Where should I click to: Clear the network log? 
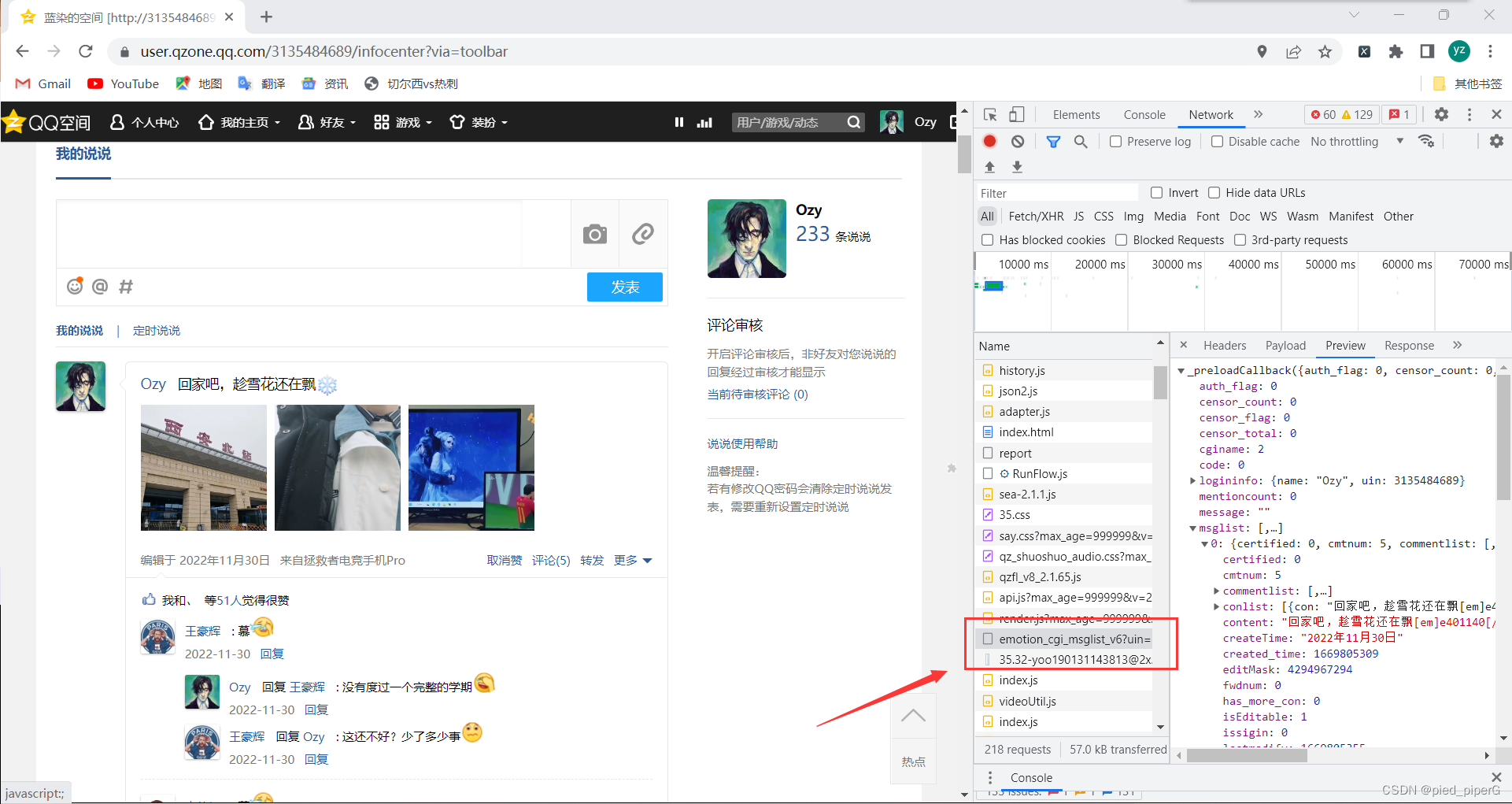coord(1018,141)
